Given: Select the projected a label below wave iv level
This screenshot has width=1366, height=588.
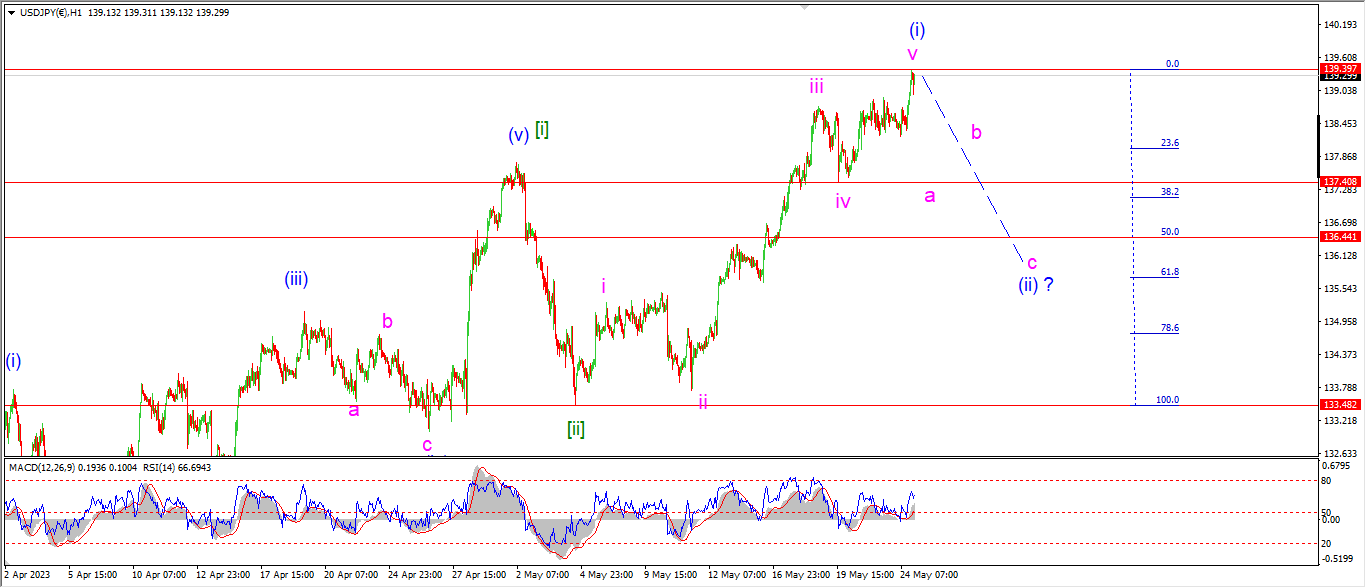Looking at the screenshot, I should tap(929, 196).
